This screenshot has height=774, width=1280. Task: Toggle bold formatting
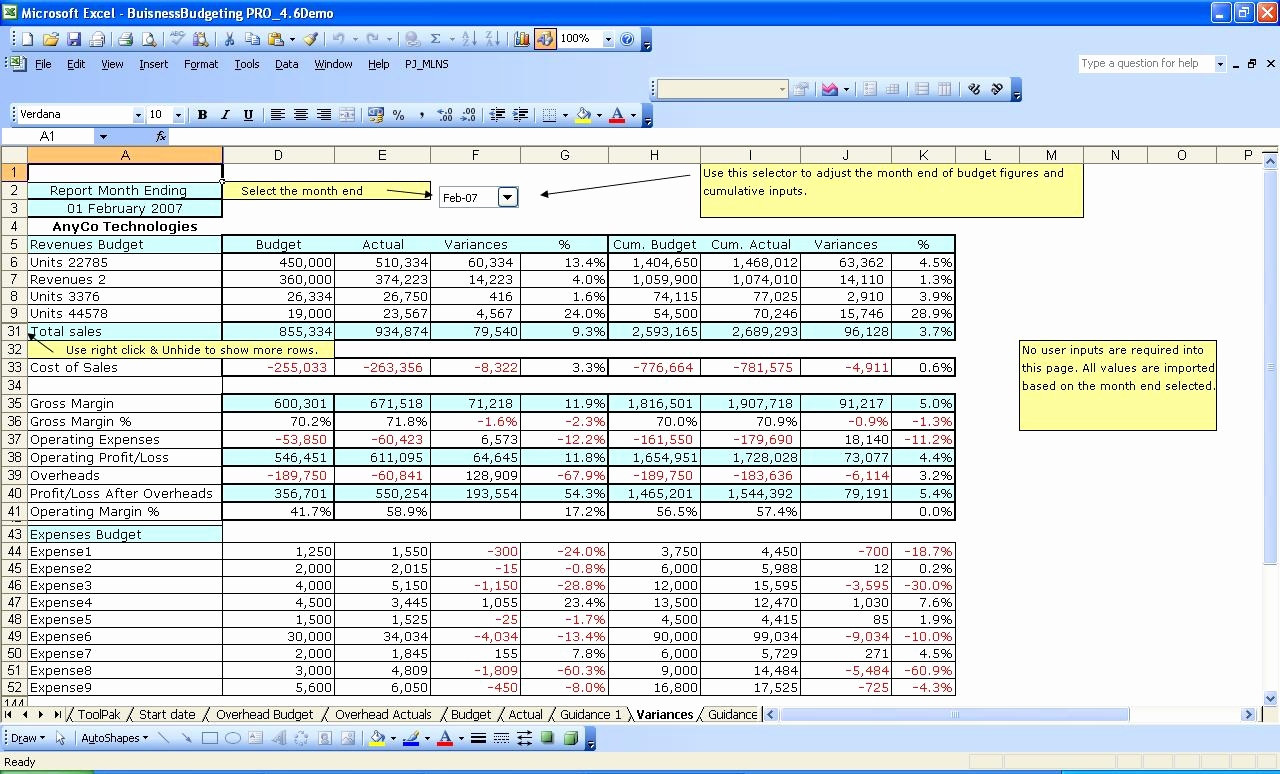(x=202, y=114)
